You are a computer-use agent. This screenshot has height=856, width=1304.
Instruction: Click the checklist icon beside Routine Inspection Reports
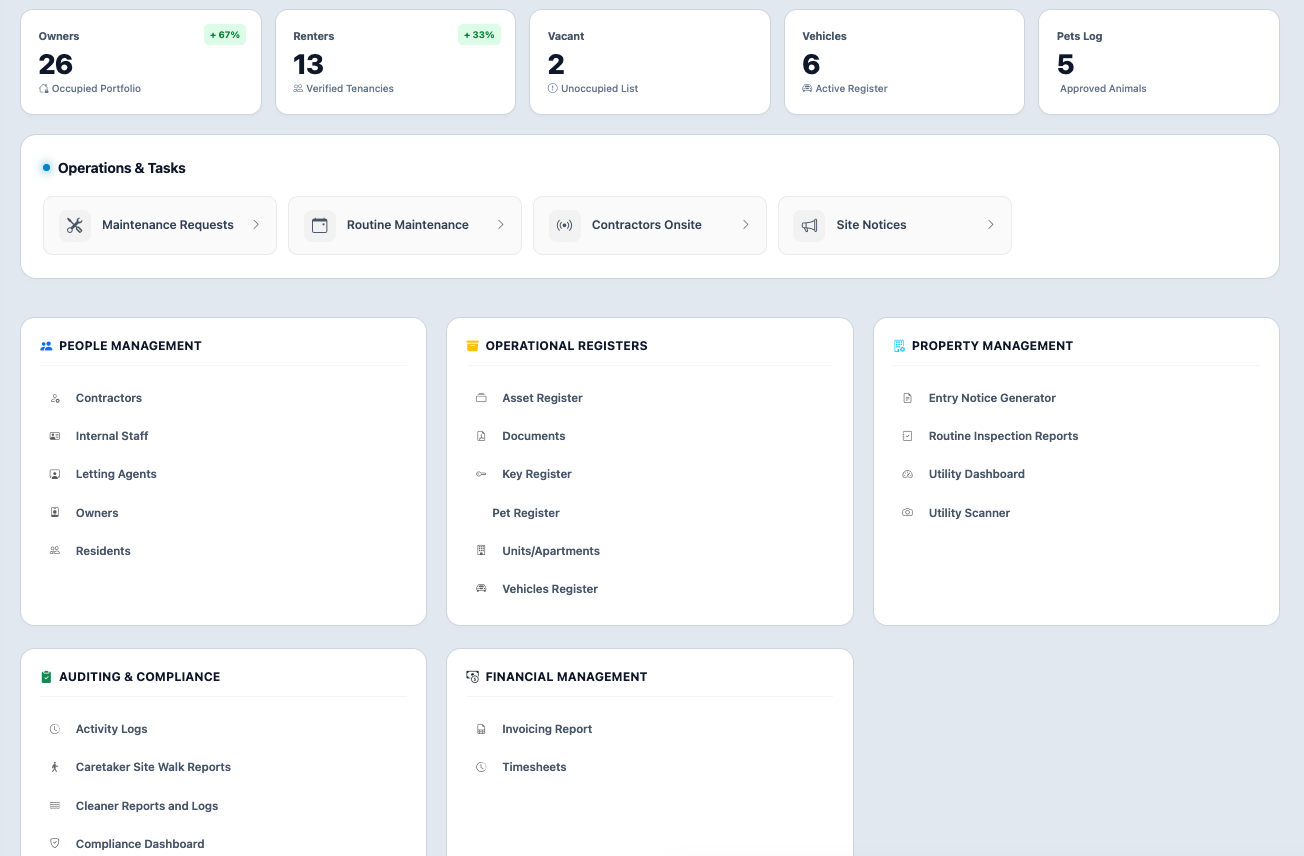[908, 436]
